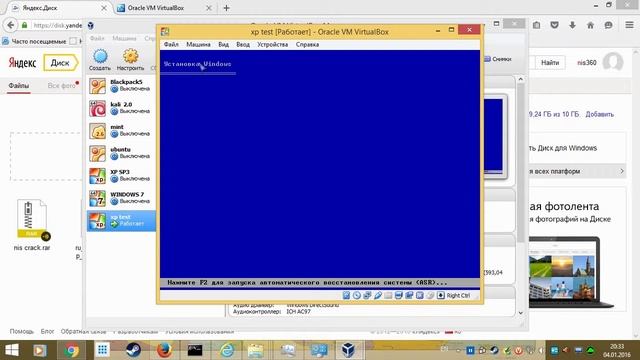This screenshot has height=360, width=640.
Task: Open Файлы tab on Yandex Disk
Action: click(19, 86)
